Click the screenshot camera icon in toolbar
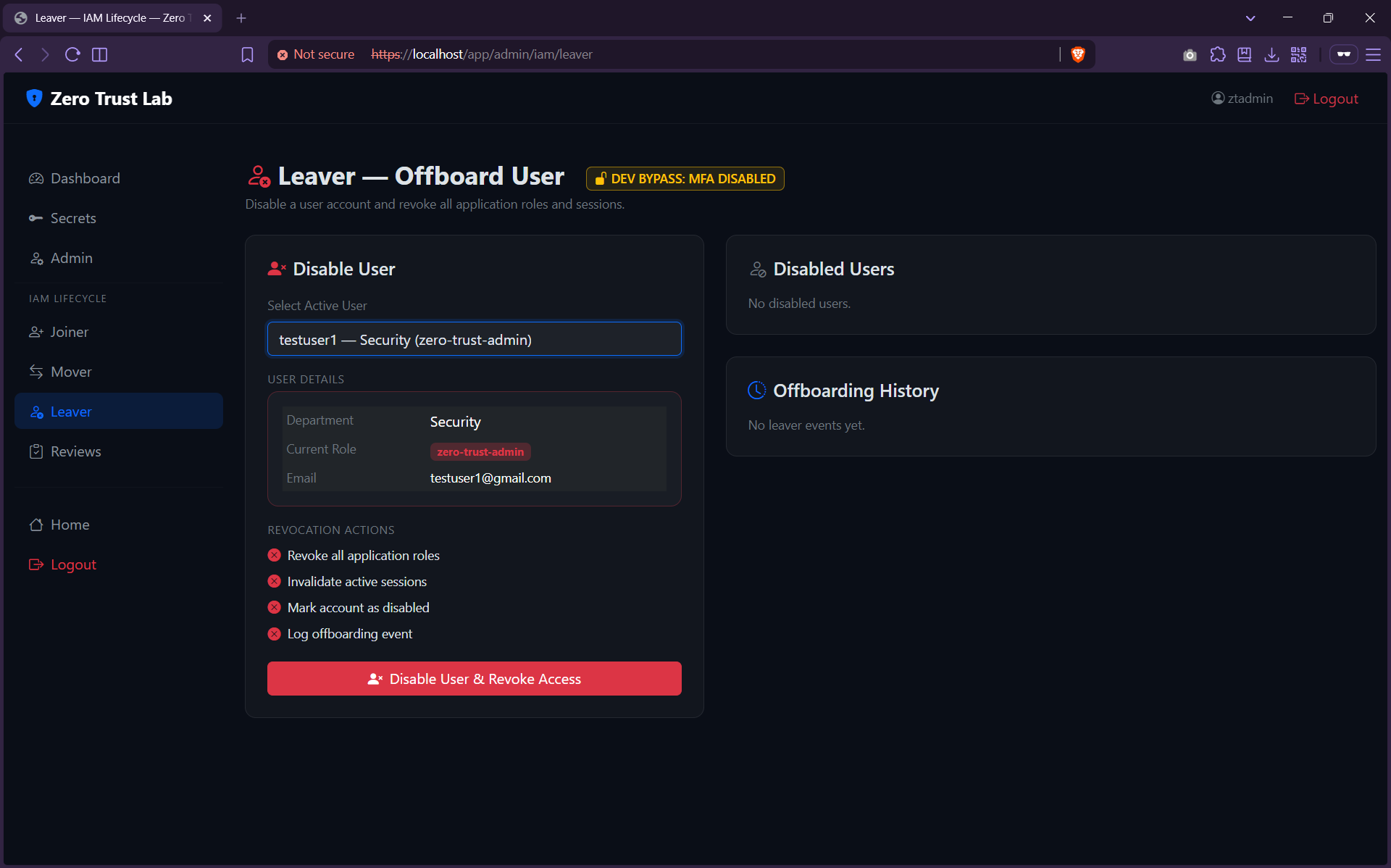The height and width of the screenshot is (868, 1391). (x=1190, y=54)
